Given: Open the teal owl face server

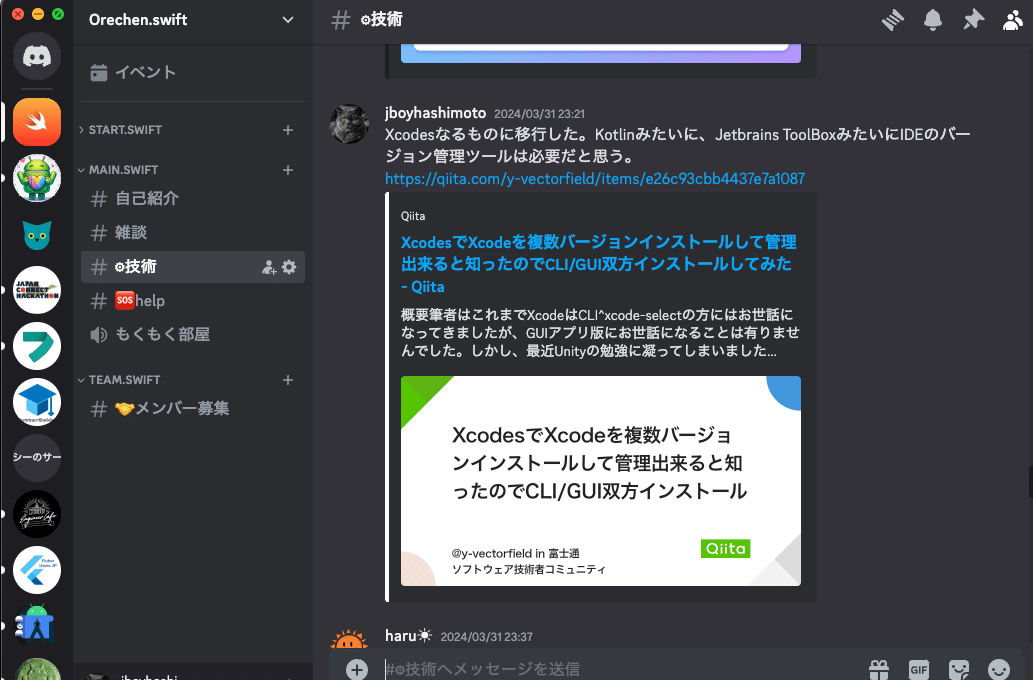Looking at the screenshot, I should coord(37,234).
